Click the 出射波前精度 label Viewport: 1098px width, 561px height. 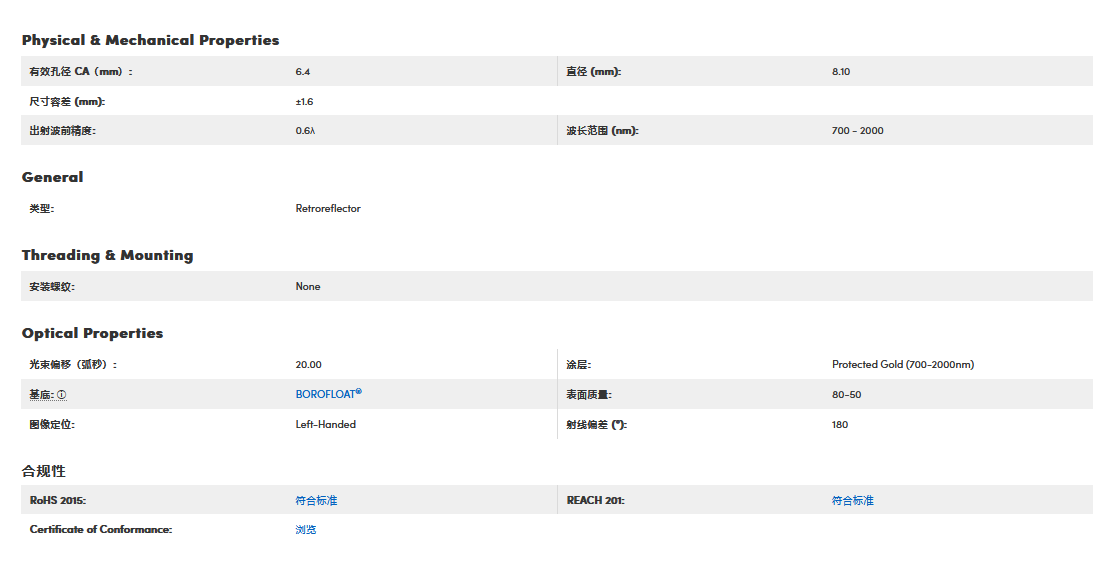(62, 130)
